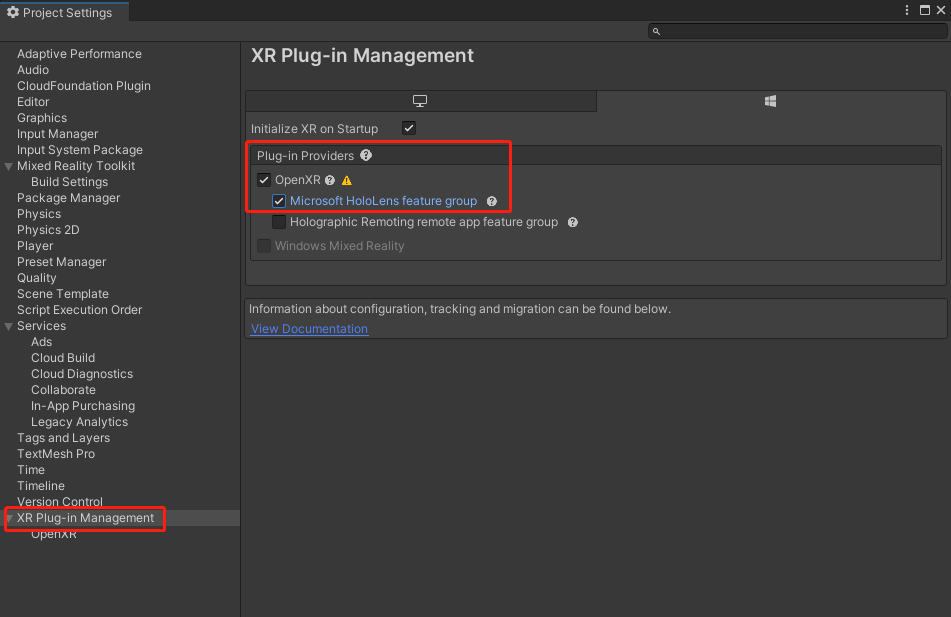Open Legacy Analytics settings
Screen dimensions: 951x617
pyautogui.click(x=79, y=422)
